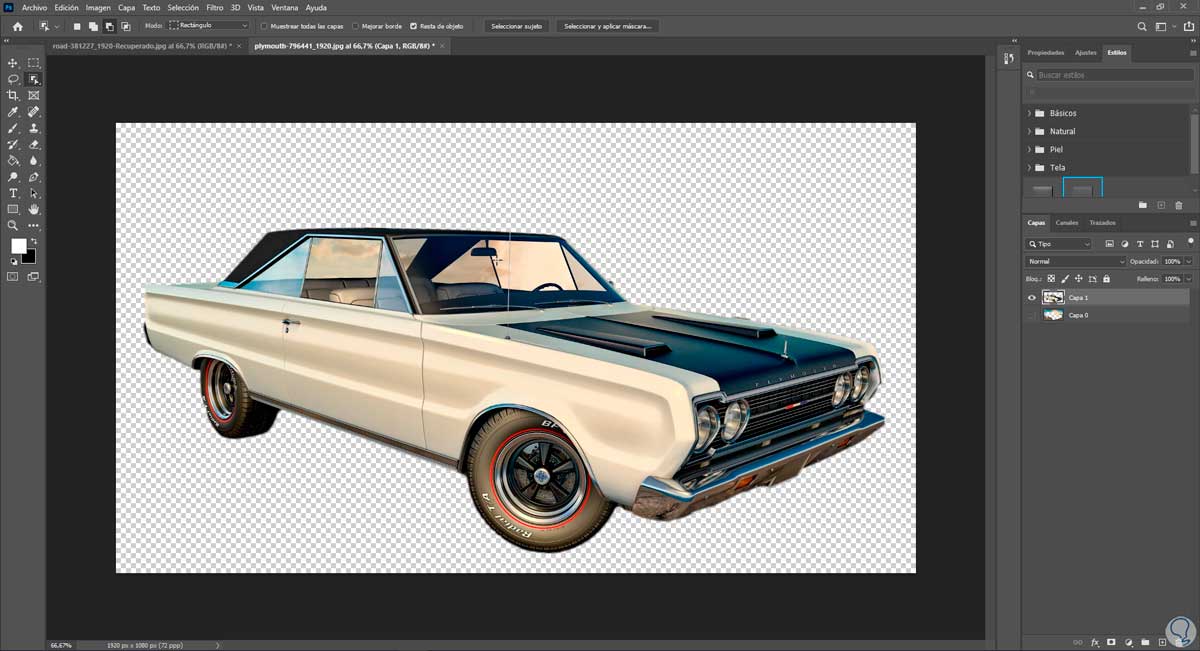Uncheck the 'Resta de objeto' option
The width and height of the screenshot is (1200, 651).
pyautogui.click(x=414, y=26)
